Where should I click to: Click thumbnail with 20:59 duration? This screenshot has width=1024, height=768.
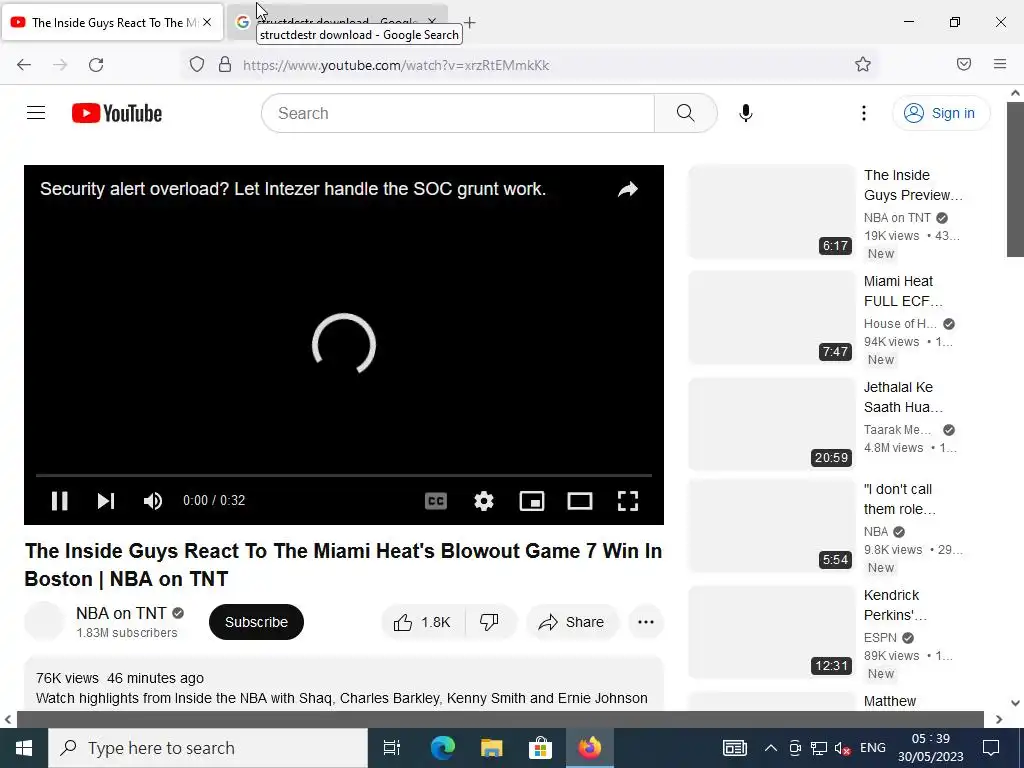tap(772, 424)
